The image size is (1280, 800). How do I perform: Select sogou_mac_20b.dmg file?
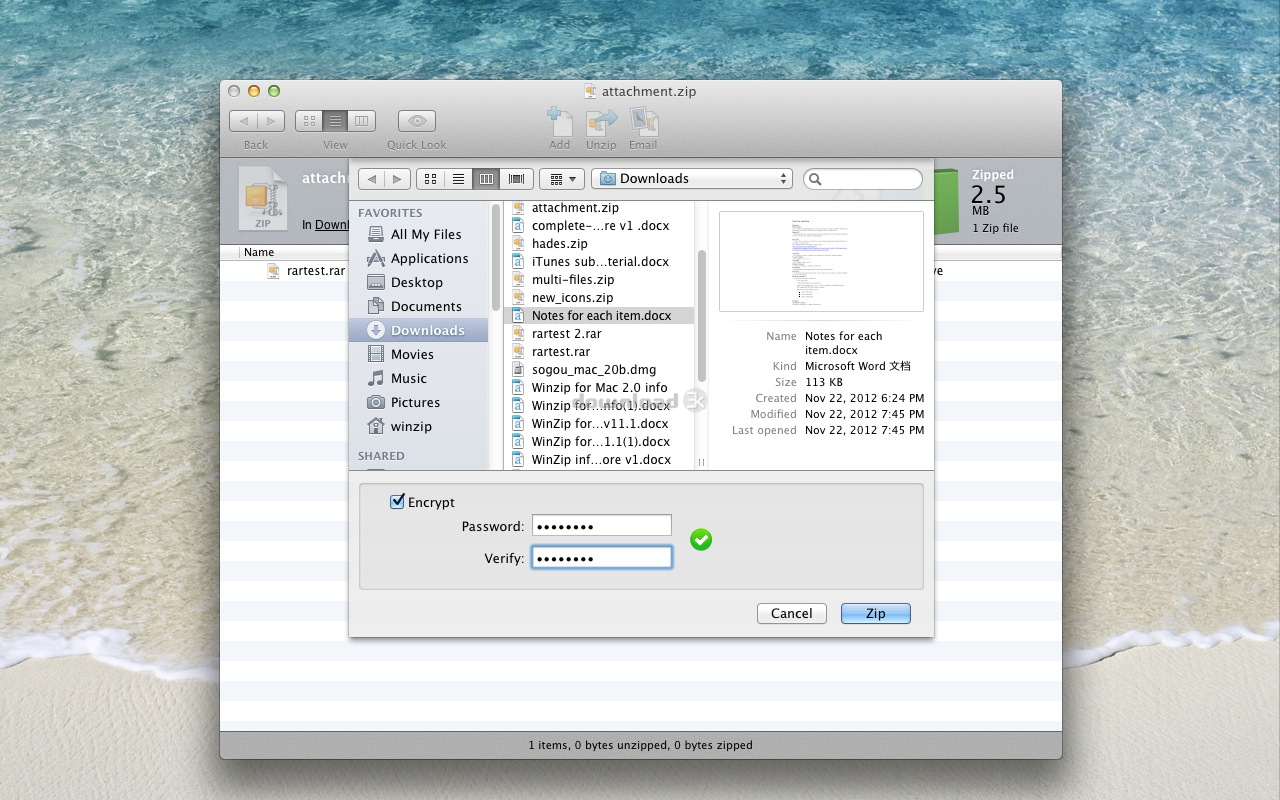click(x=599, y=370)
